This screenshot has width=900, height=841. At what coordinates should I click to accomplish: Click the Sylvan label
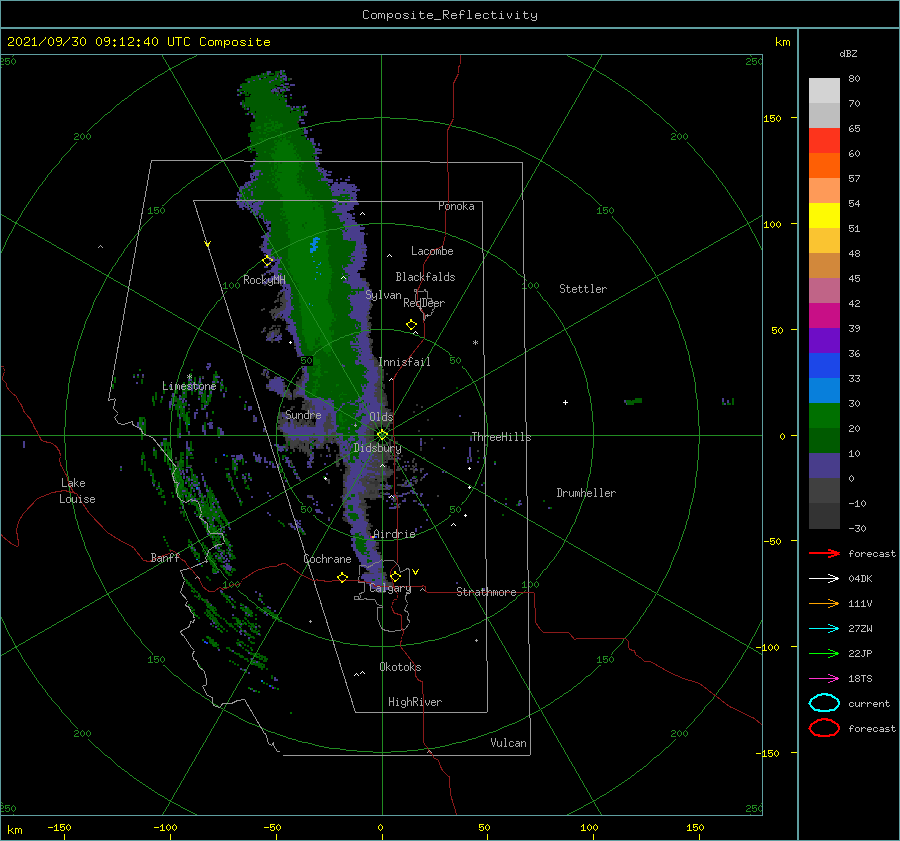383,295
